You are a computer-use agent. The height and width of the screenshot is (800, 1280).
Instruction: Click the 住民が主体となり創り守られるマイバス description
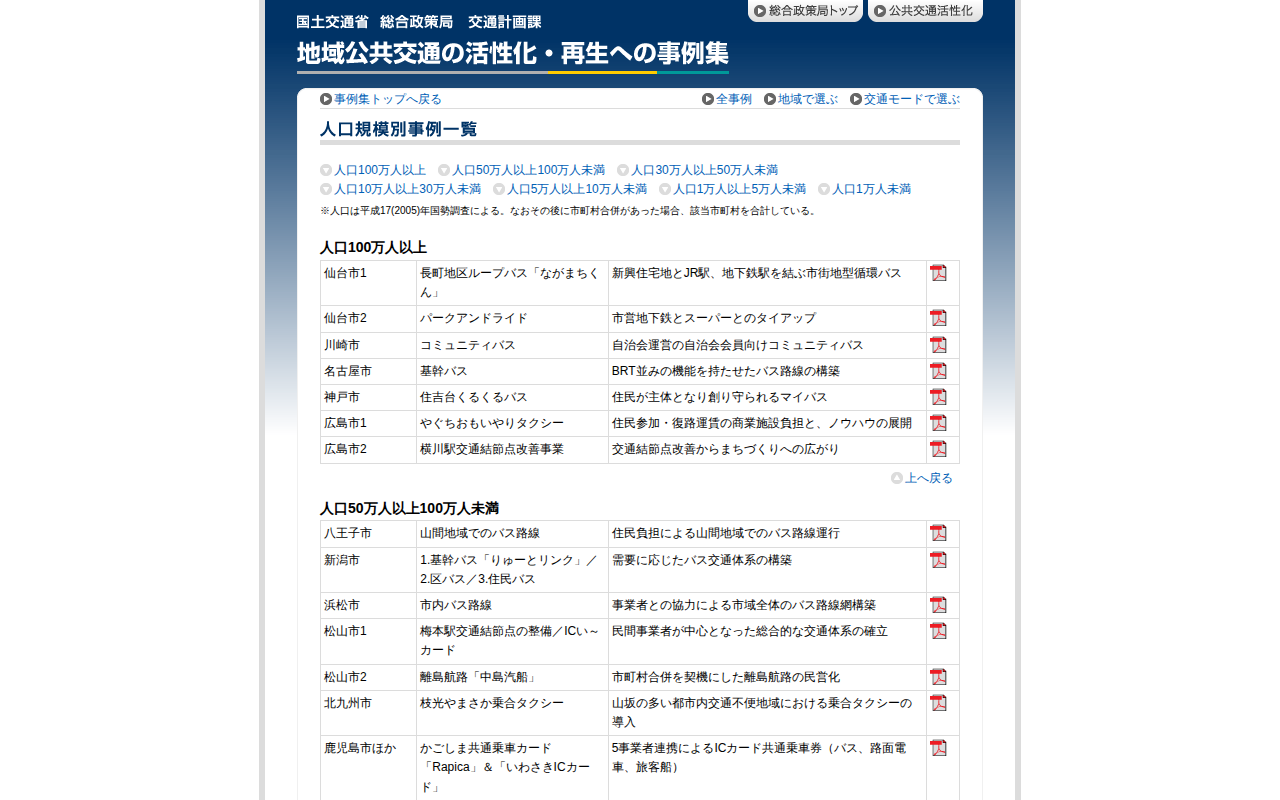(x=767, y=397)
